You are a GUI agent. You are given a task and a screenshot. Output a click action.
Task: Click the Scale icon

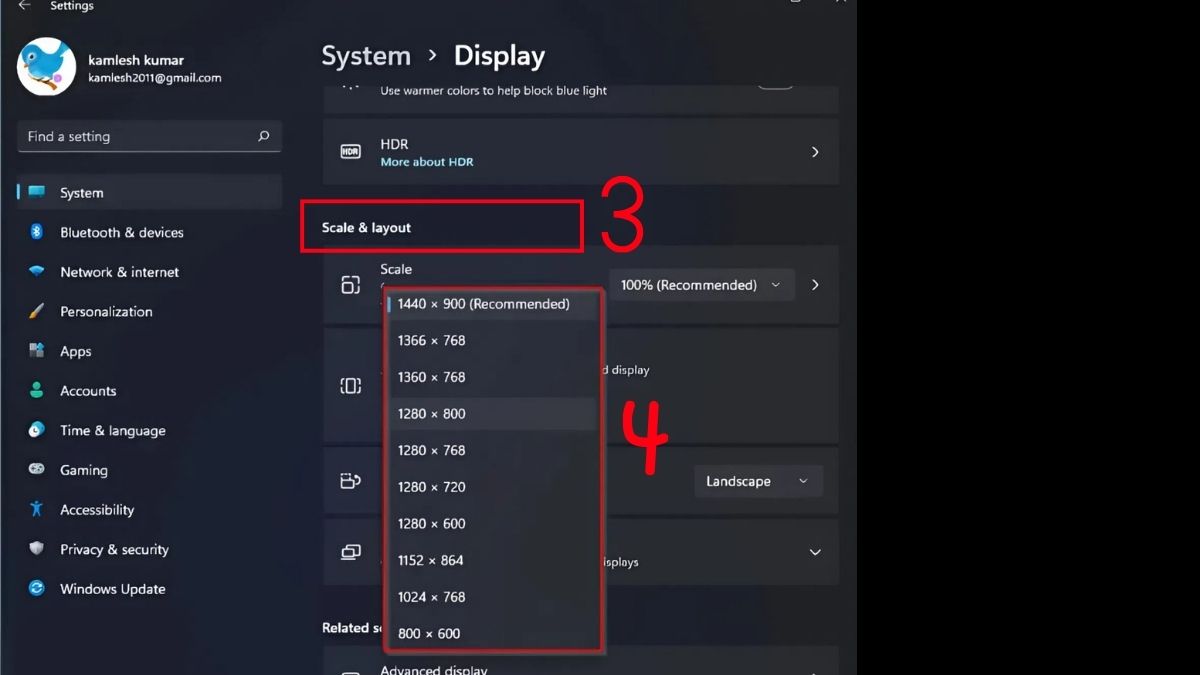350,285
